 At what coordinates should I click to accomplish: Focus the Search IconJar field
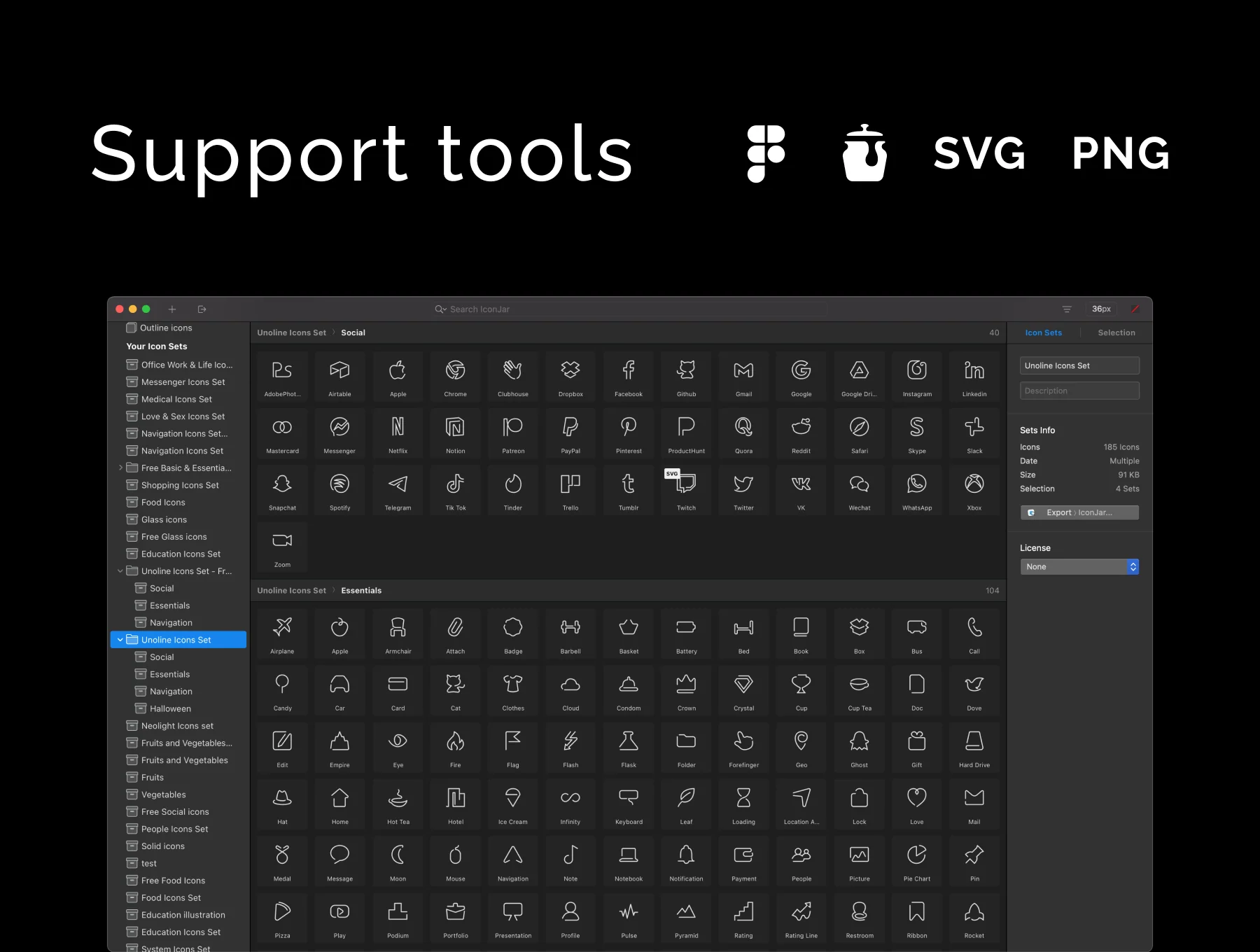(630, 309)
